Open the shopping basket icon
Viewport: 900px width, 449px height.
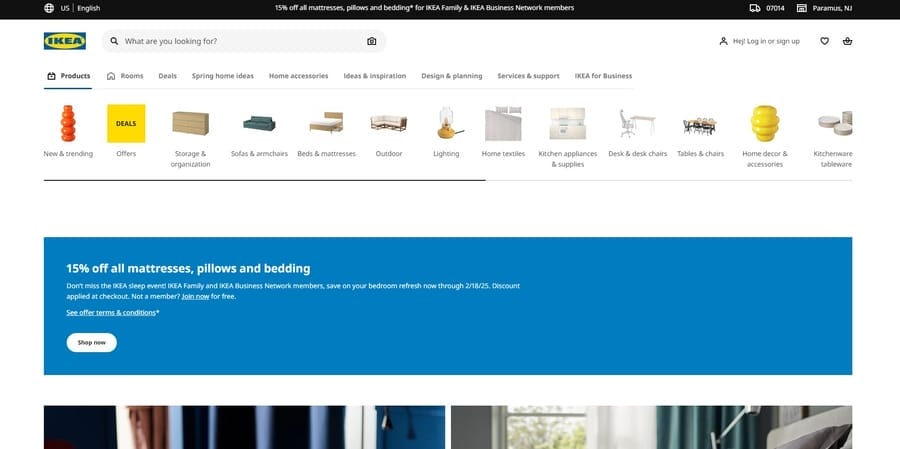[x=847, y=41]
